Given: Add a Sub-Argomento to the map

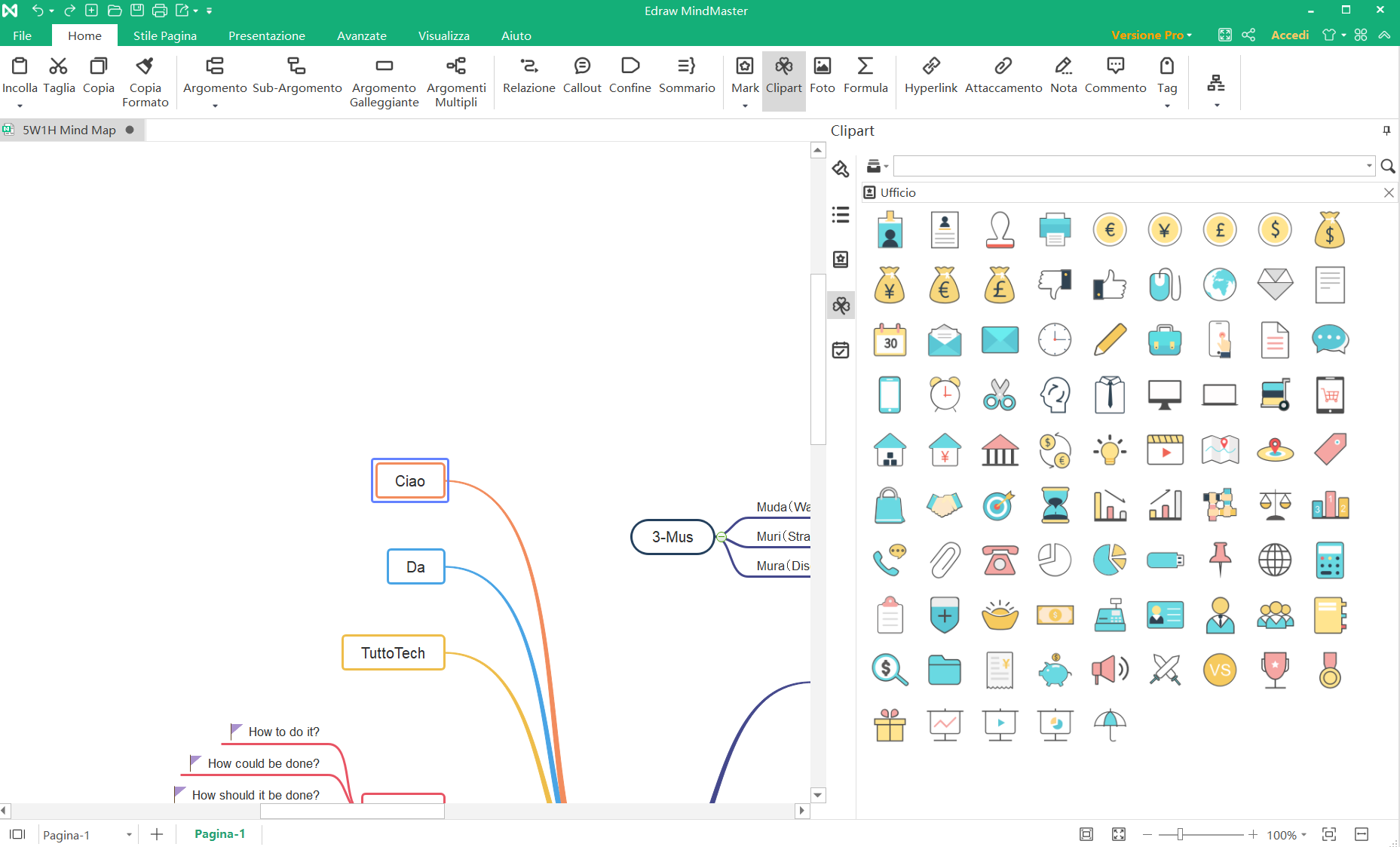Looking at the screenshot, I should 297,75.
